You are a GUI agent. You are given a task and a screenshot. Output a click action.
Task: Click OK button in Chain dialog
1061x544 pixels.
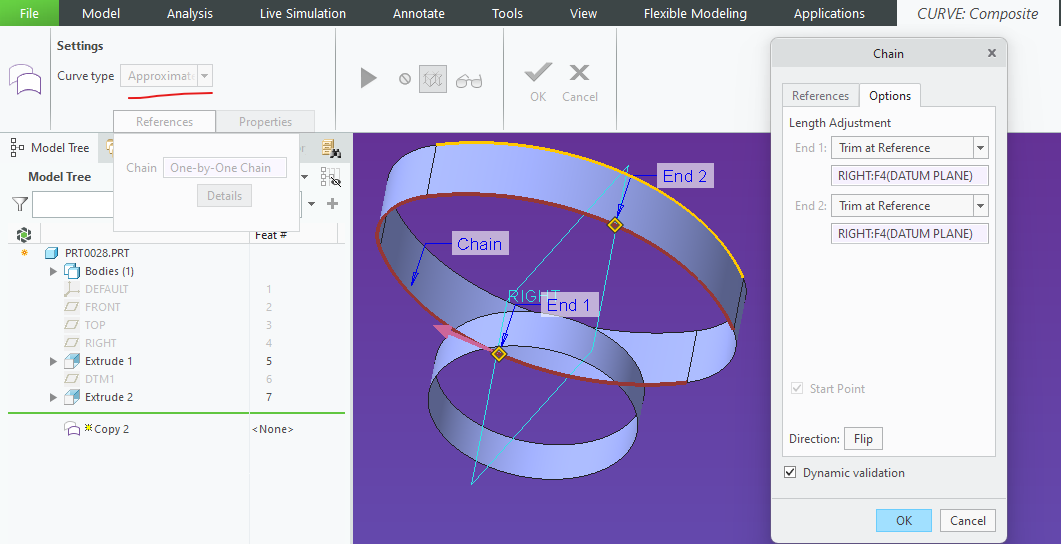click(x=903, y=520)
